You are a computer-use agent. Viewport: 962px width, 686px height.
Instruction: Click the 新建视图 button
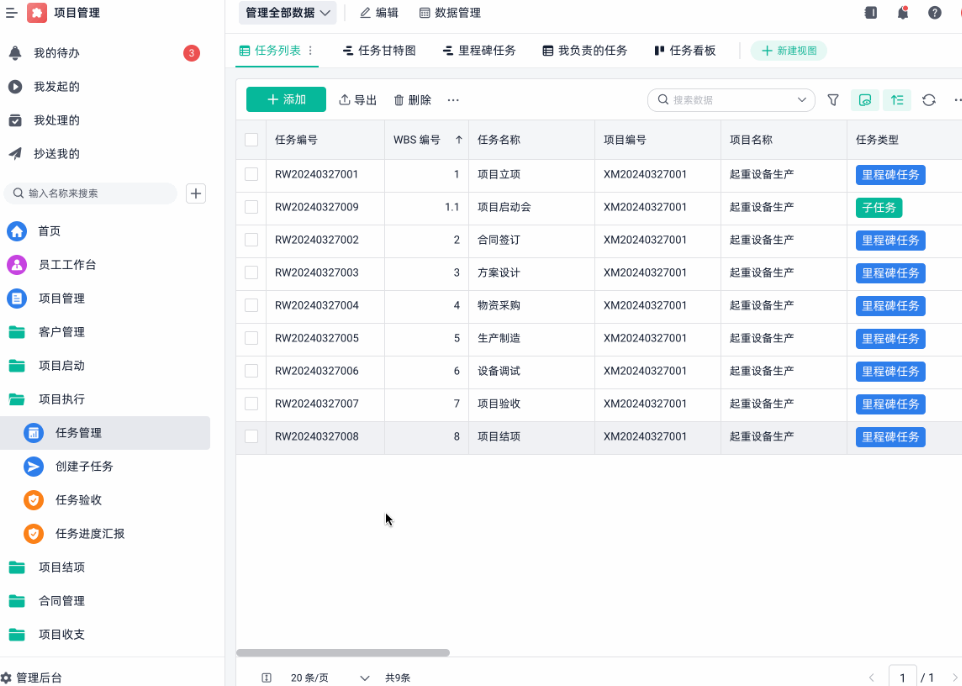(x=788, y=50)
